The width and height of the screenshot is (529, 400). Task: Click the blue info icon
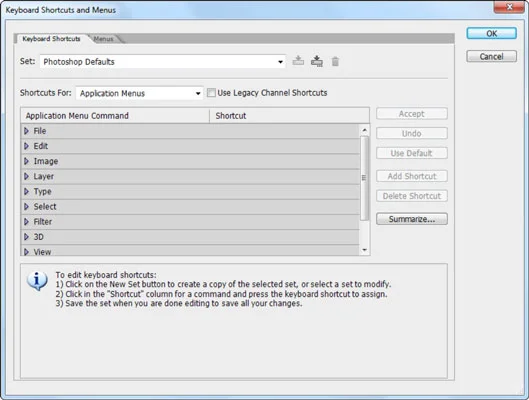click(37, 281)
